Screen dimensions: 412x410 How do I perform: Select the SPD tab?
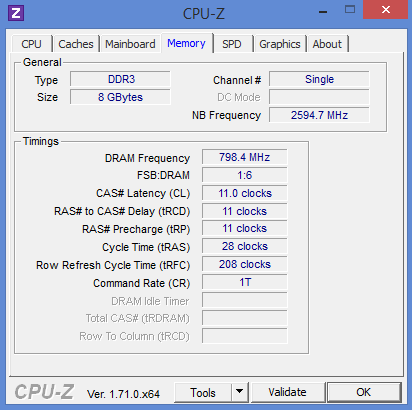(x=232, y=44)
